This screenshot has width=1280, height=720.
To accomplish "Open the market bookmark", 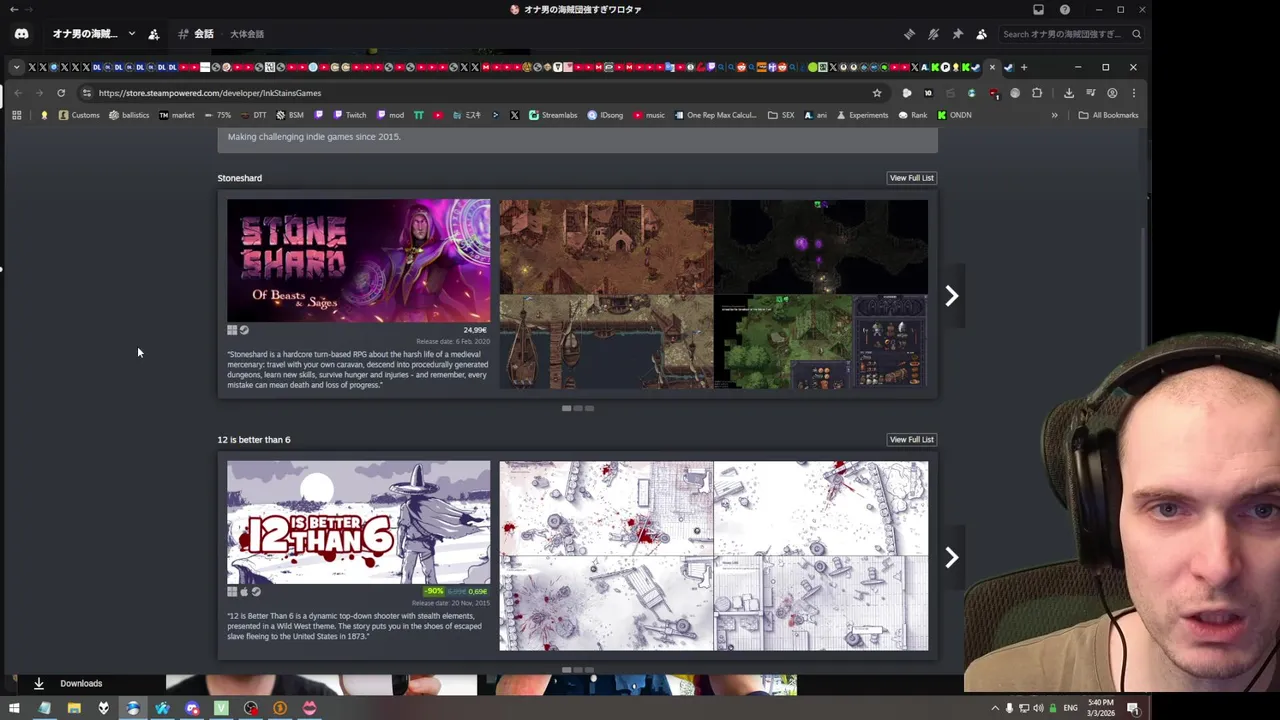I will (x=177, y=115).
